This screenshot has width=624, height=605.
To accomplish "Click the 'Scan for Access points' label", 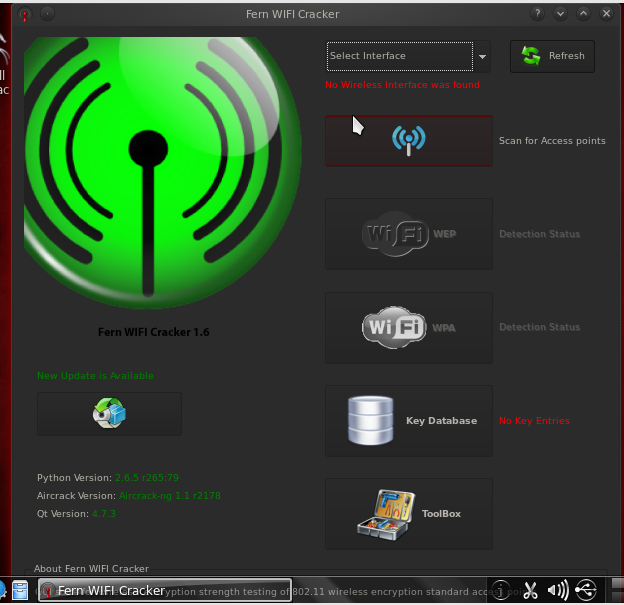I will click(x=552, y=141).
